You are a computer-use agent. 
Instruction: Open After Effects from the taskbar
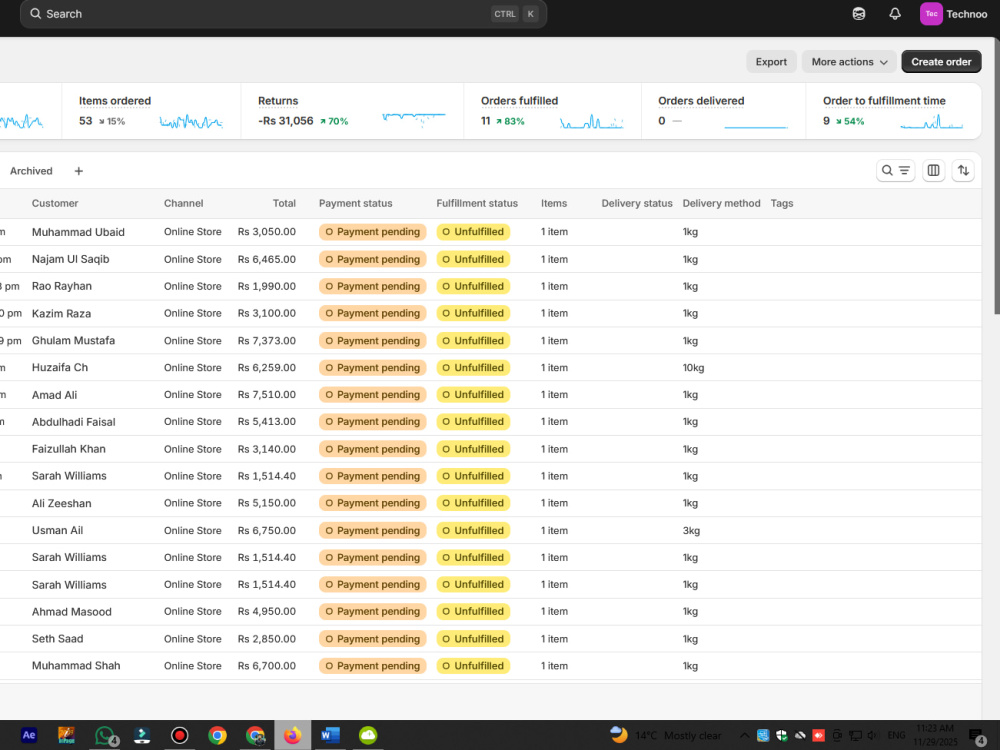tap(29, 735)
